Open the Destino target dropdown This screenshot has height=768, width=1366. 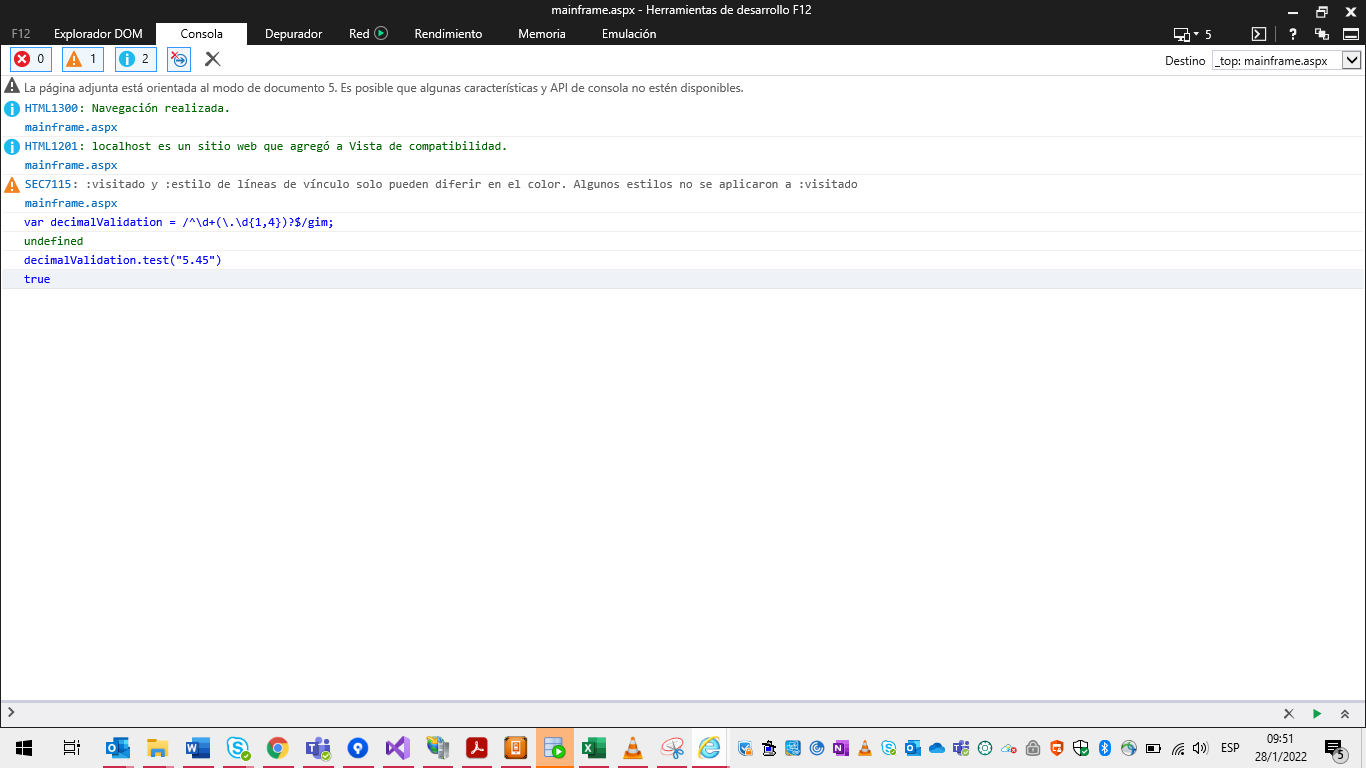[x=1286, y=60]
